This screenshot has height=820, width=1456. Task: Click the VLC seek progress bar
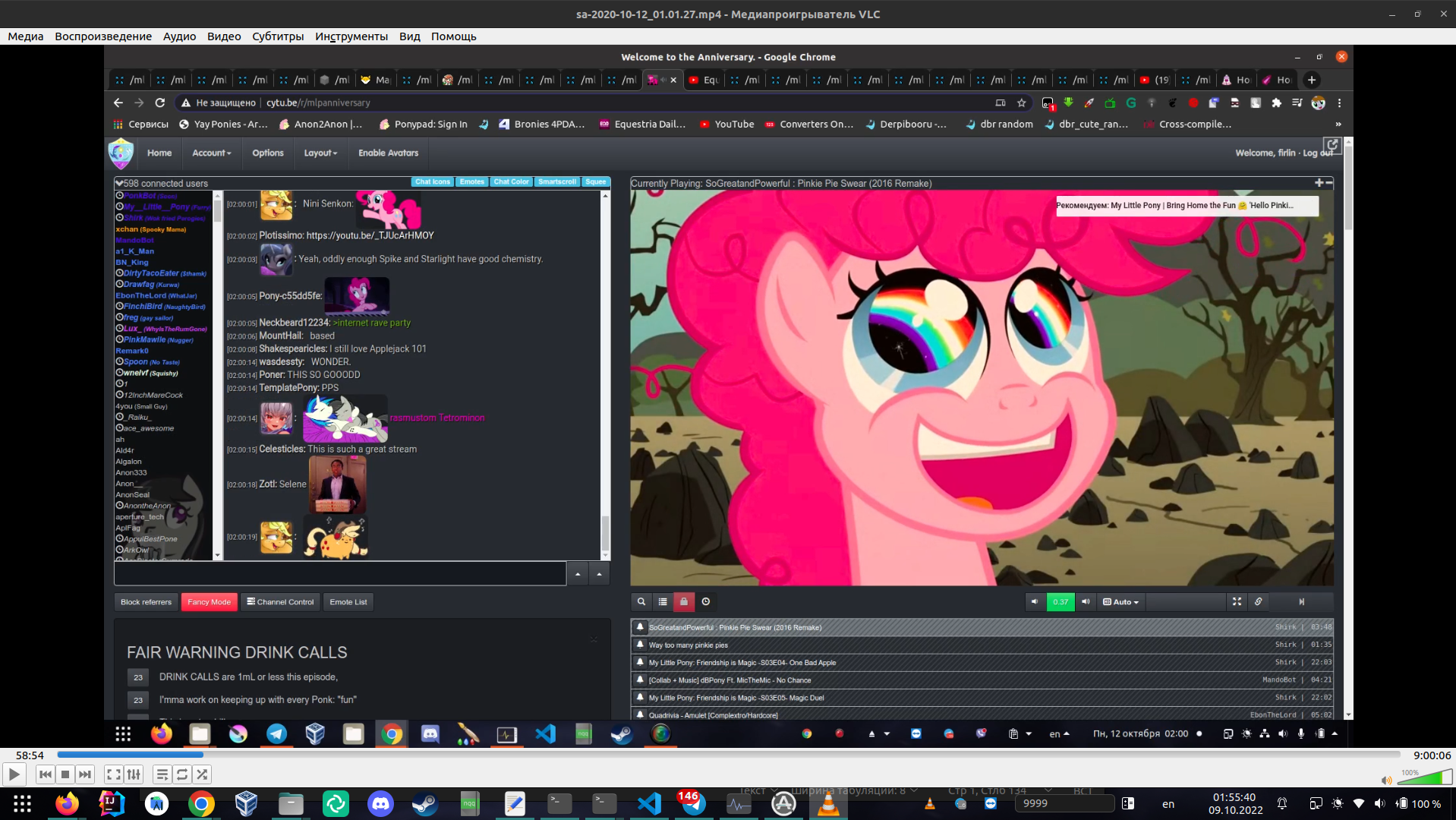tap(729, 755)
